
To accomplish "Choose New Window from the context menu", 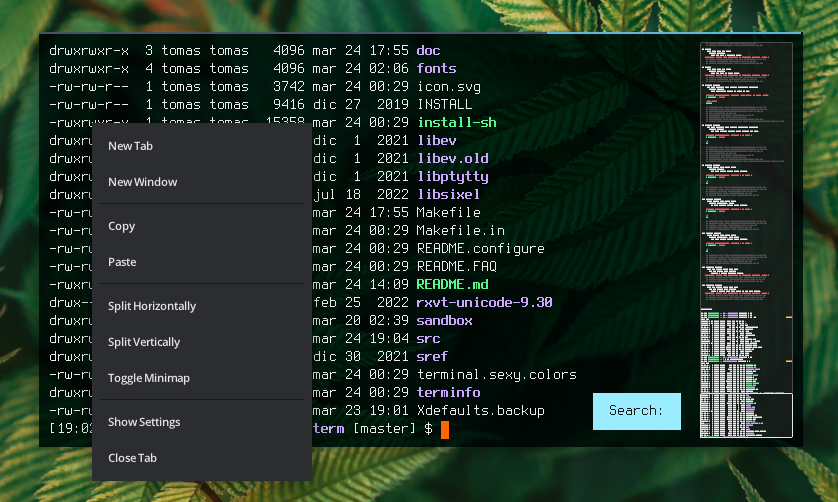I will point(202,182).
